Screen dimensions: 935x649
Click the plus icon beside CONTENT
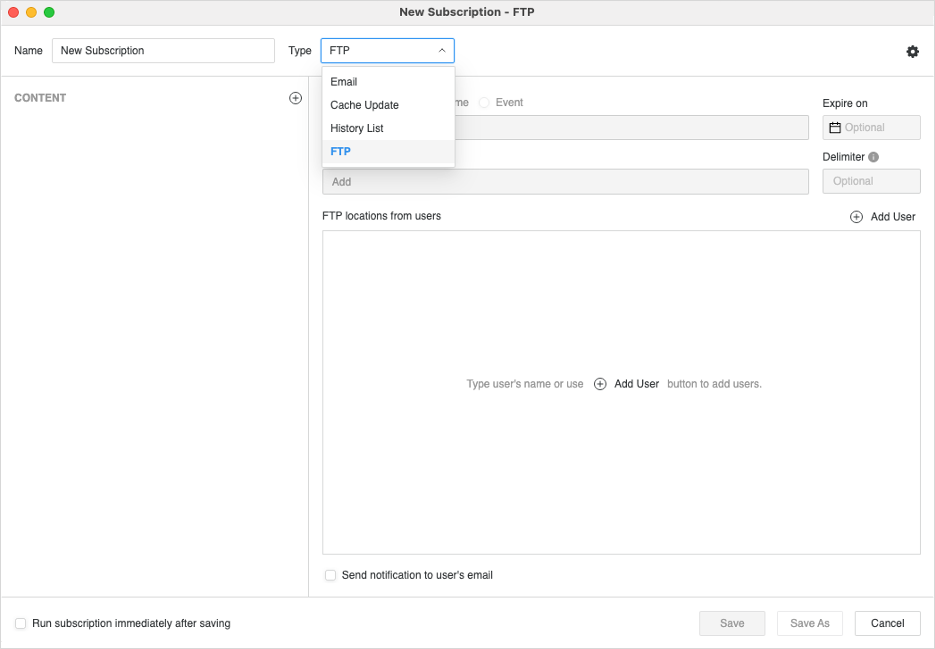(295, 98)
